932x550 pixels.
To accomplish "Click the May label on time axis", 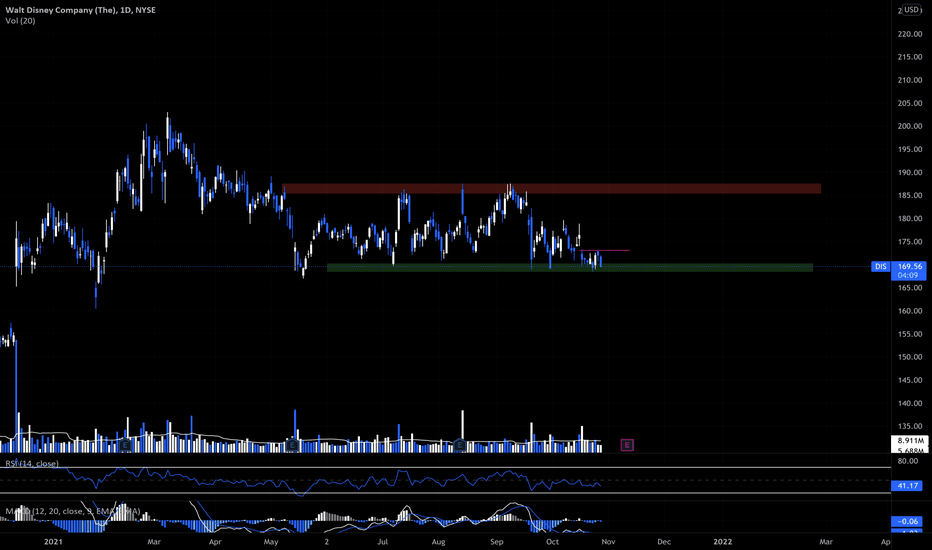I will coord(271,542).
